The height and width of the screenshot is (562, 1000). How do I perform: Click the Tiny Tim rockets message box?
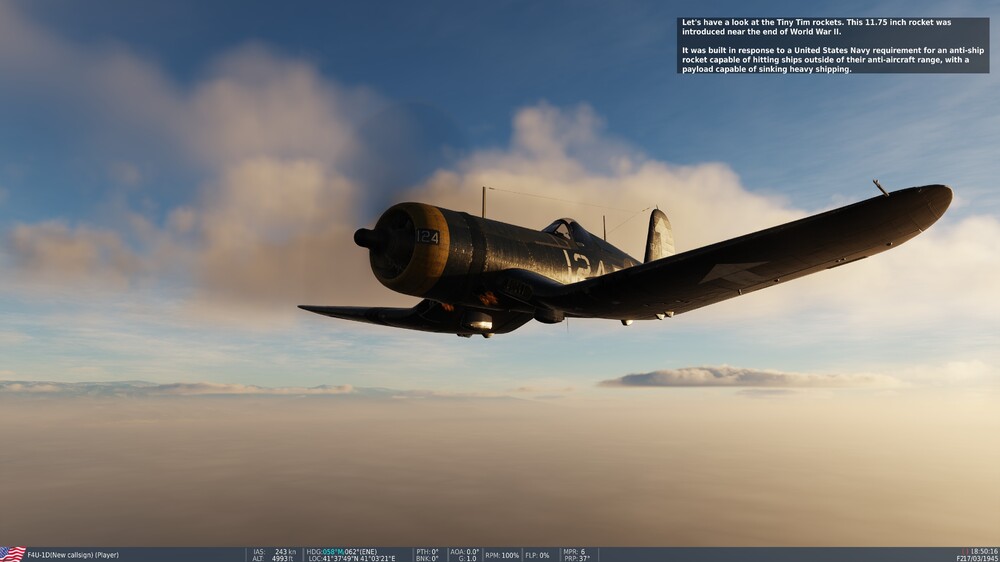pos(832,45)
